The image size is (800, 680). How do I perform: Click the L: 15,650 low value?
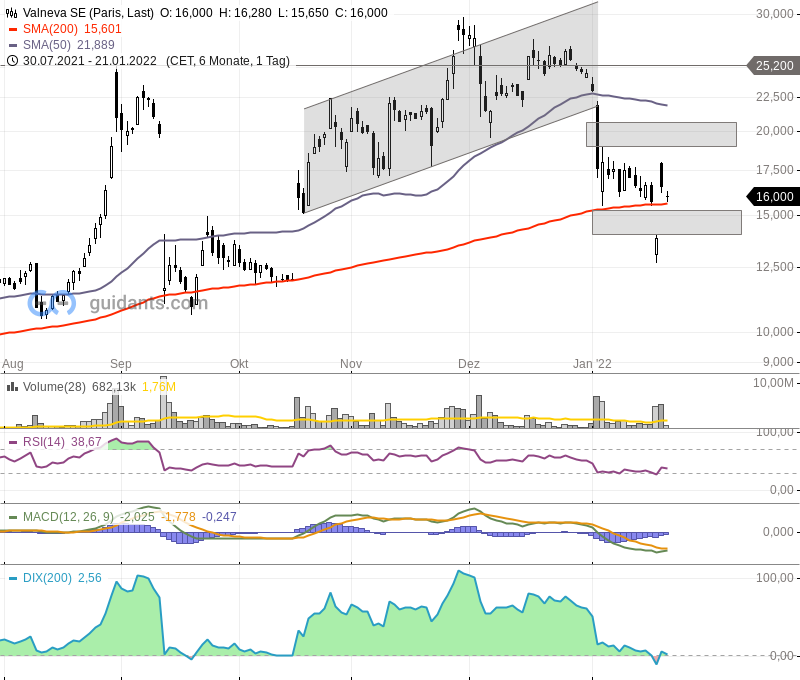pos(303,13)
